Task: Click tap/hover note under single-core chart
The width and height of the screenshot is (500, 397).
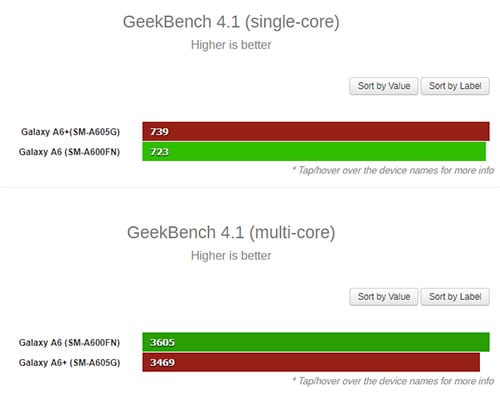Action: 393,170
